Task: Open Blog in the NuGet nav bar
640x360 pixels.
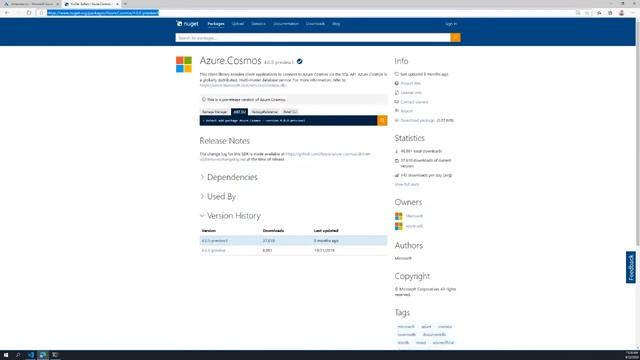Action: (336, 24)
